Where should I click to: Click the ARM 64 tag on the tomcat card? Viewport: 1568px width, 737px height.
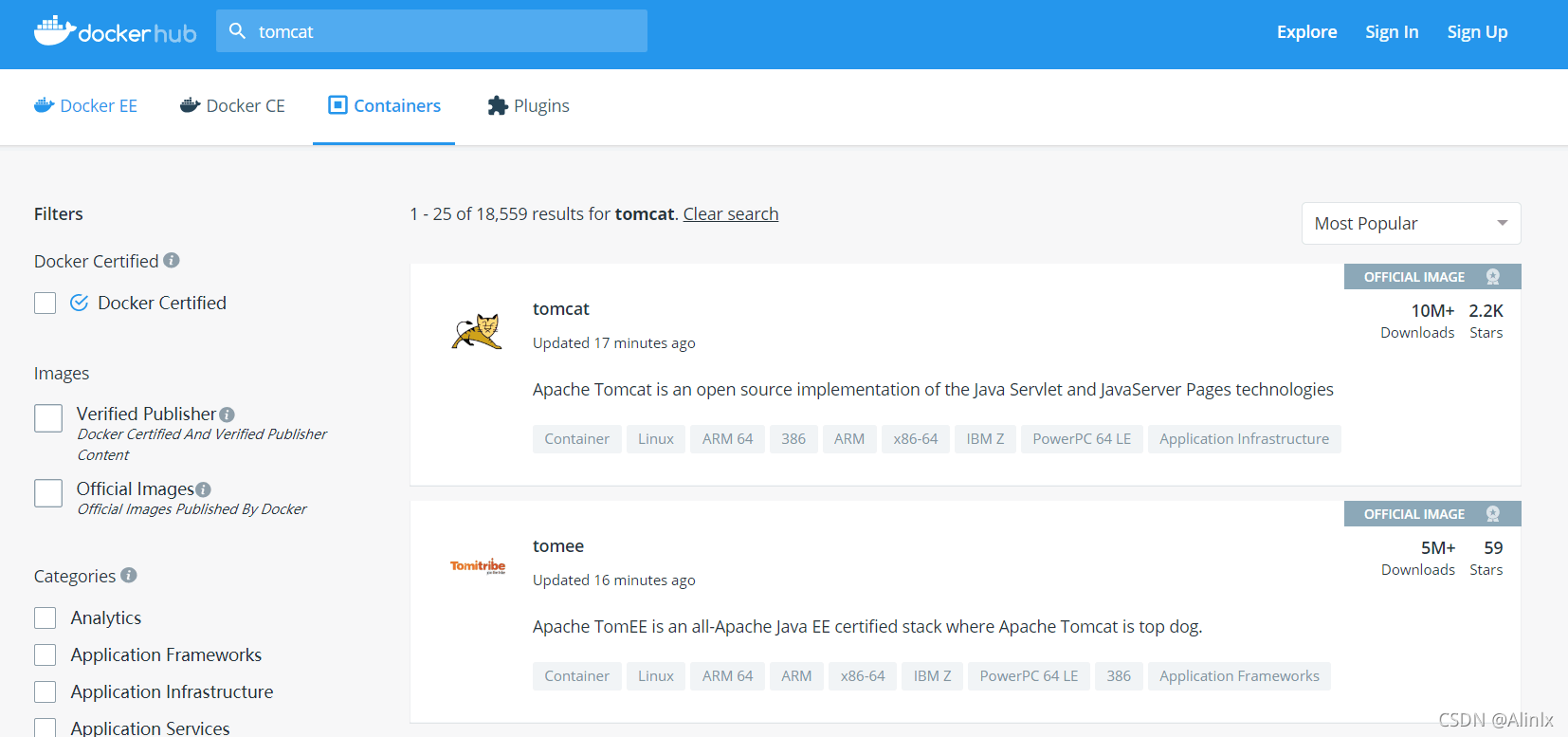[x=727, y=438]
